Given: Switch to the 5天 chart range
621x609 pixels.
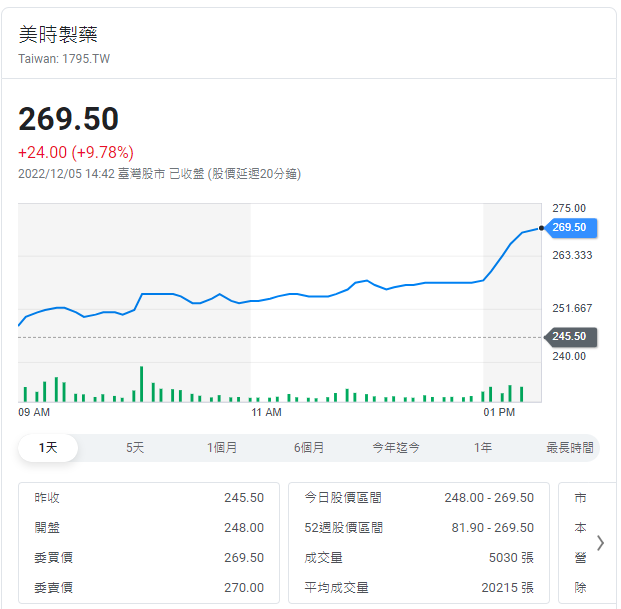Looking at the screenshot, I should [x=135, y=448].
